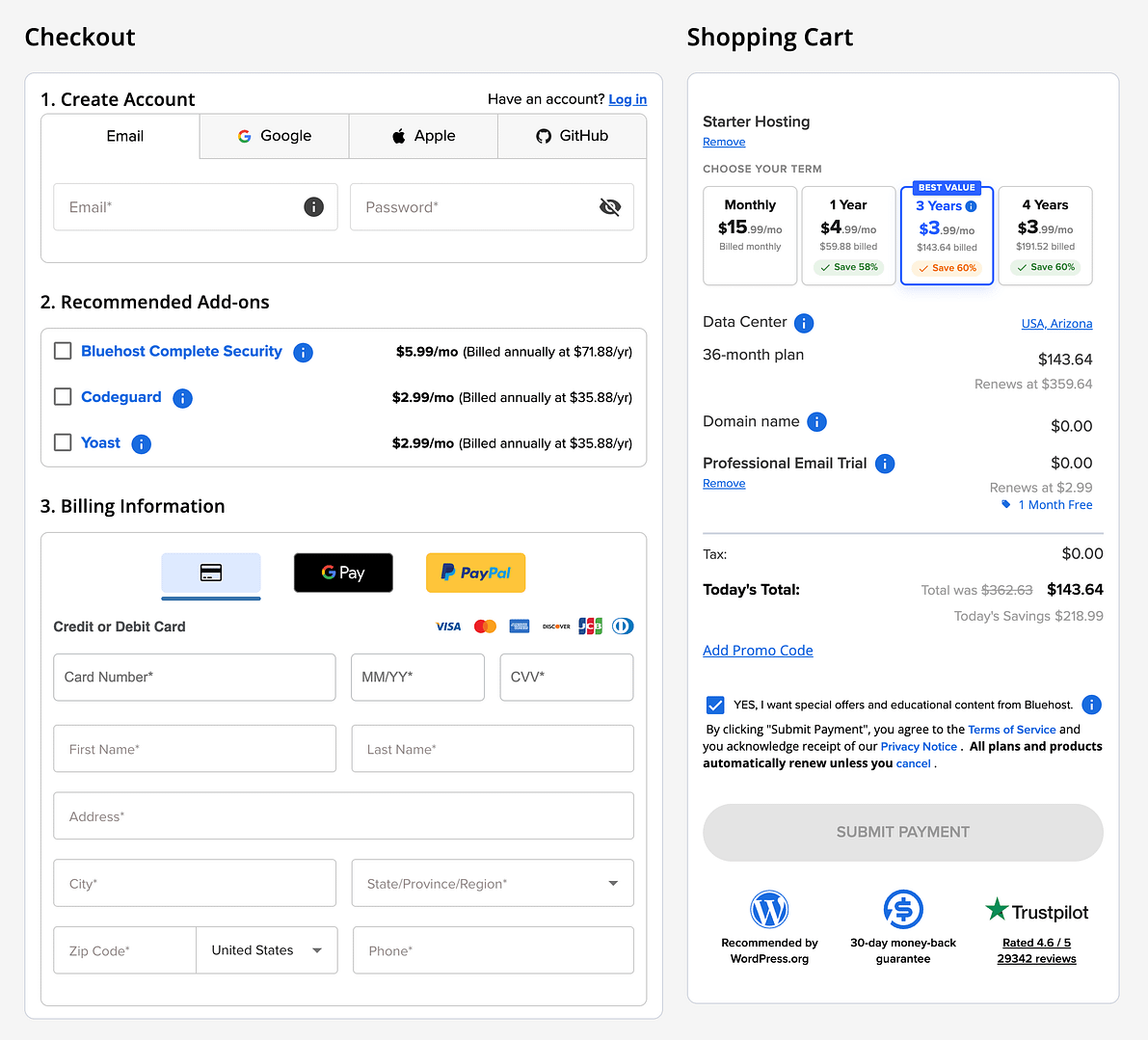
Task: Open special offers info icon
Action: point(1091,705)
